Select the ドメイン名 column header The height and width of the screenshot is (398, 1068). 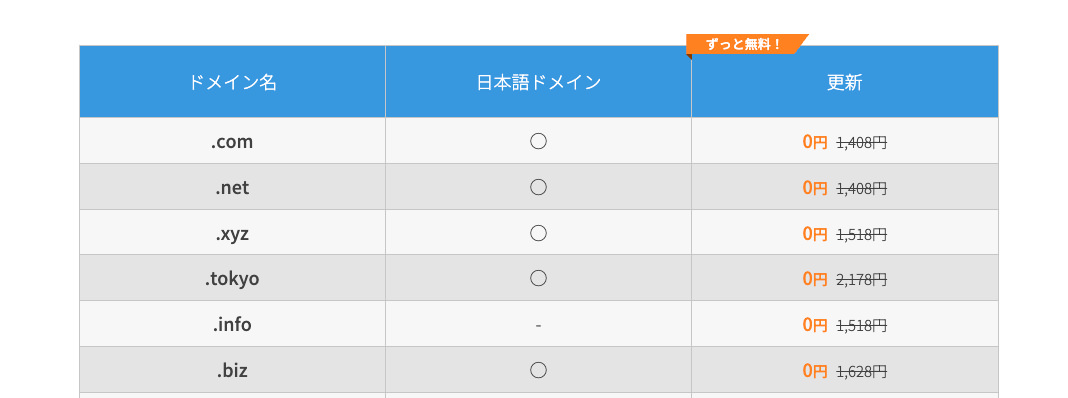(232, 82)
